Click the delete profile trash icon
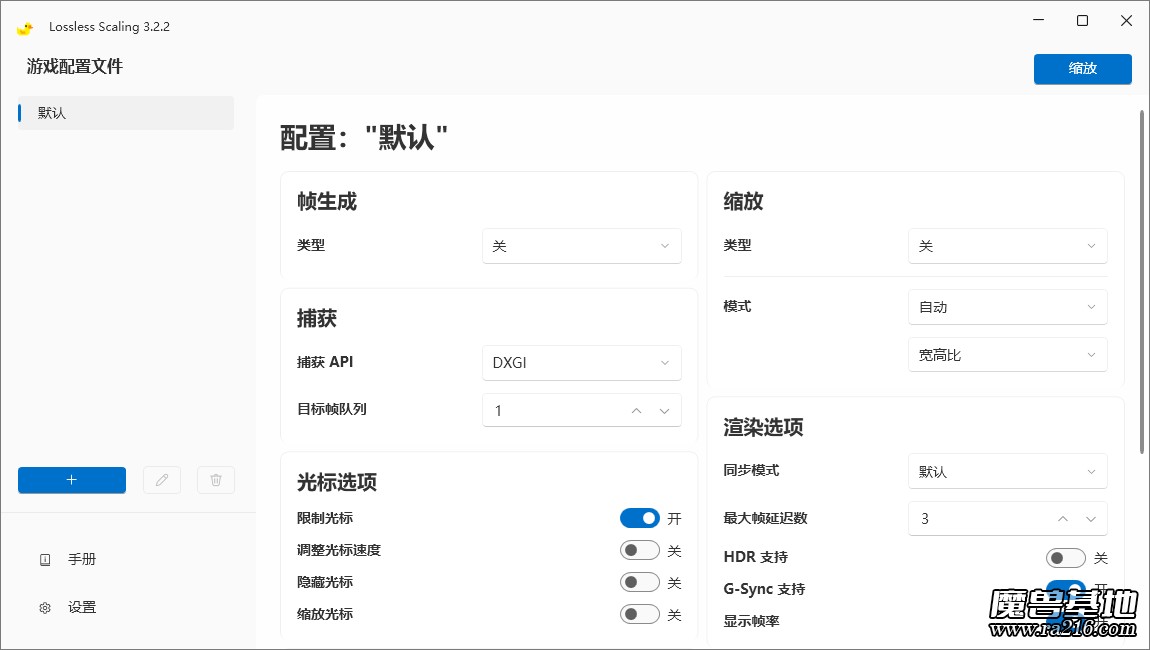 (216, 480)
